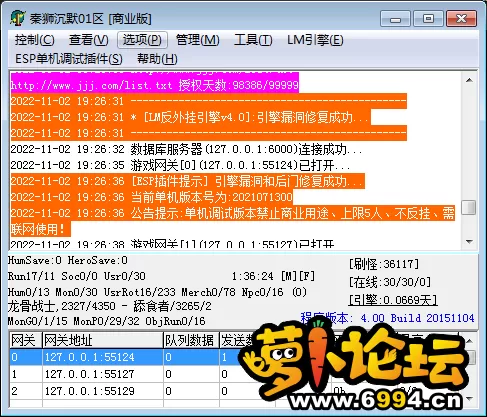Image resolution: width=487 pixels, height=417 pixels.
Task: Click the application icon in title bar
Action: (x=17, y=18)
